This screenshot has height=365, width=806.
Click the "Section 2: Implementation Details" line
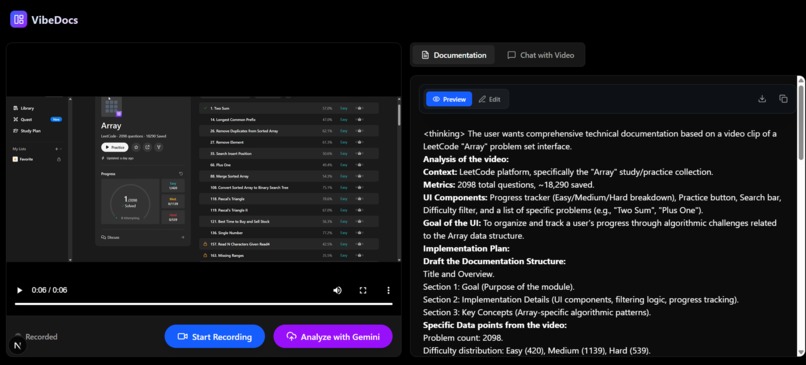pyautogui.click(x=581, y=300)
